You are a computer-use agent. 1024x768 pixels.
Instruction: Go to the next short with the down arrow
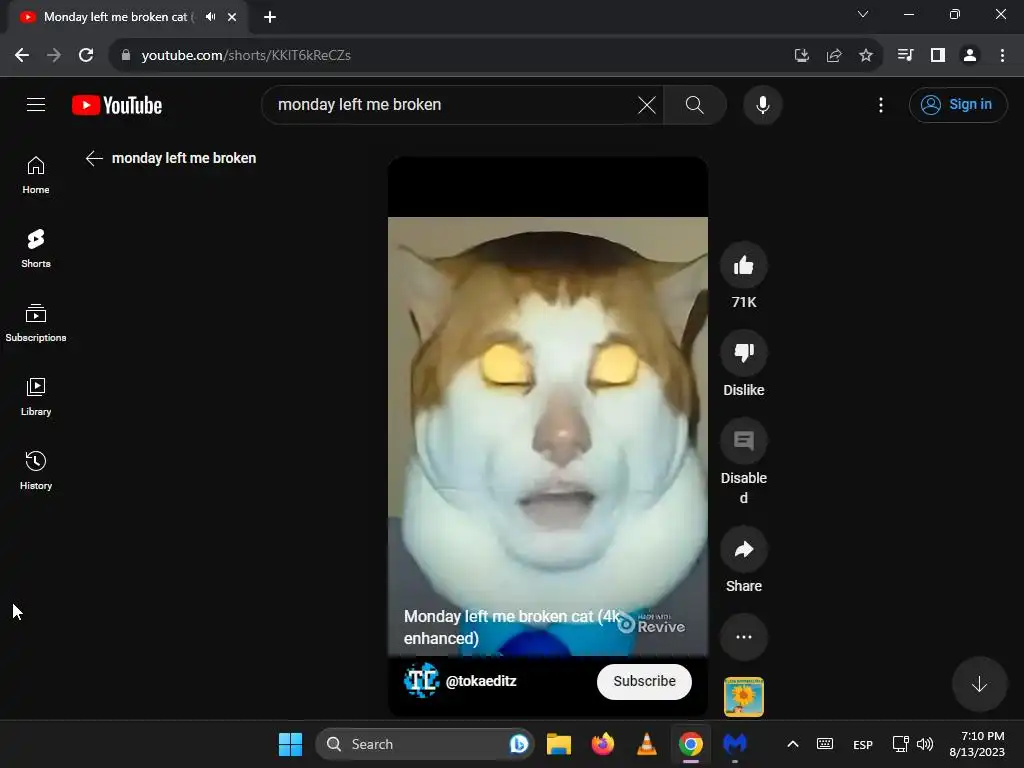pos(979,684)
